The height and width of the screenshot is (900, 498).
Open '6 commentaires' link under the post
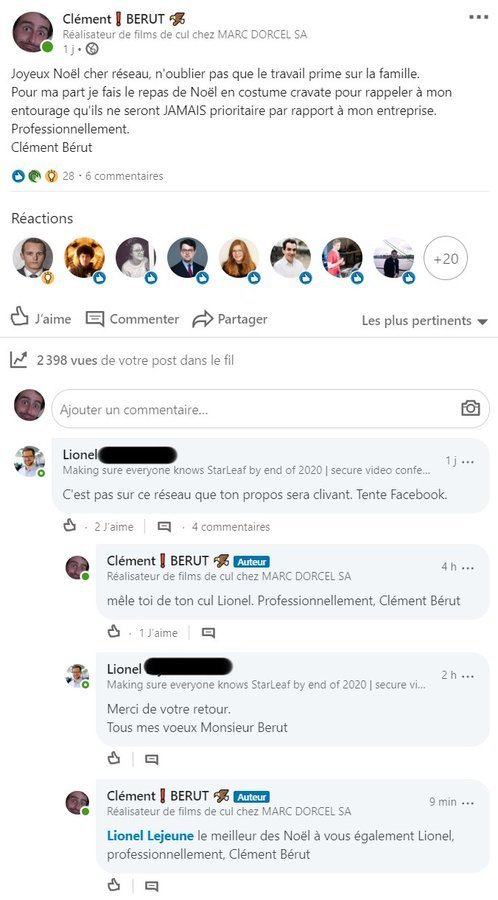click(x=124, y=176)
